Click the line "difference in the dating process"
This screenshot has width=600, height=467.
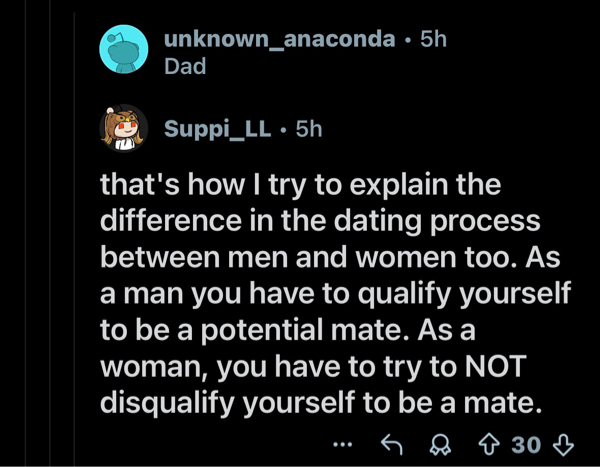tap(319, 220)
